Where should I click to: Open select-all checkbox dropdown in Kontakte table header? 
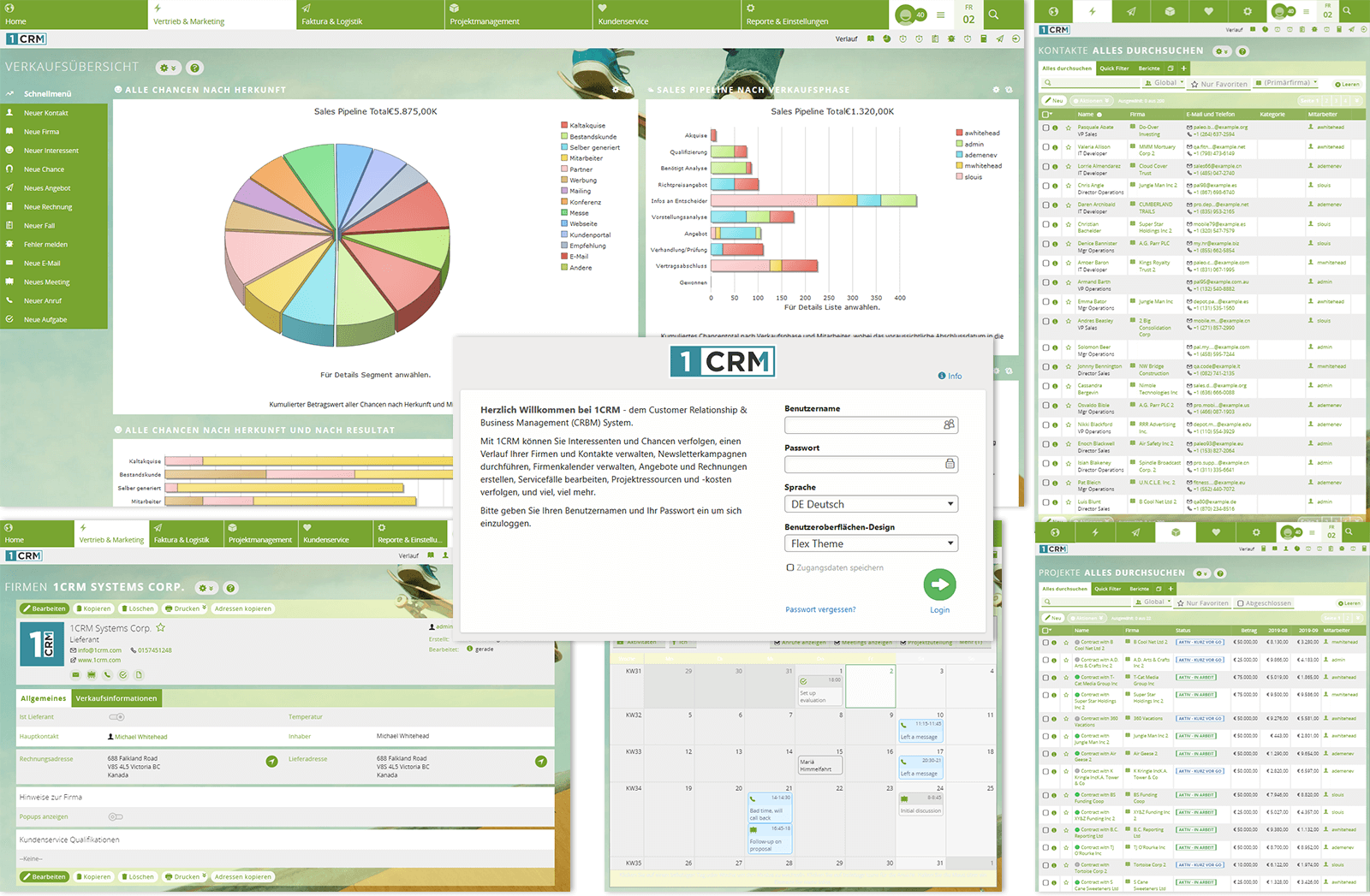tap(1047, 114)
